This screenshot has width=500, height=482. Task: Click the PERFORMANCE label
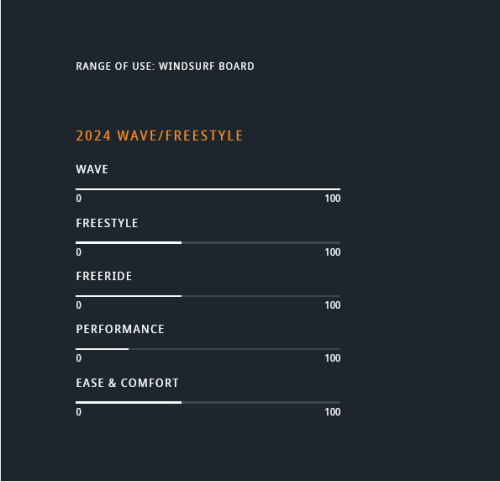tap(120, 329)
